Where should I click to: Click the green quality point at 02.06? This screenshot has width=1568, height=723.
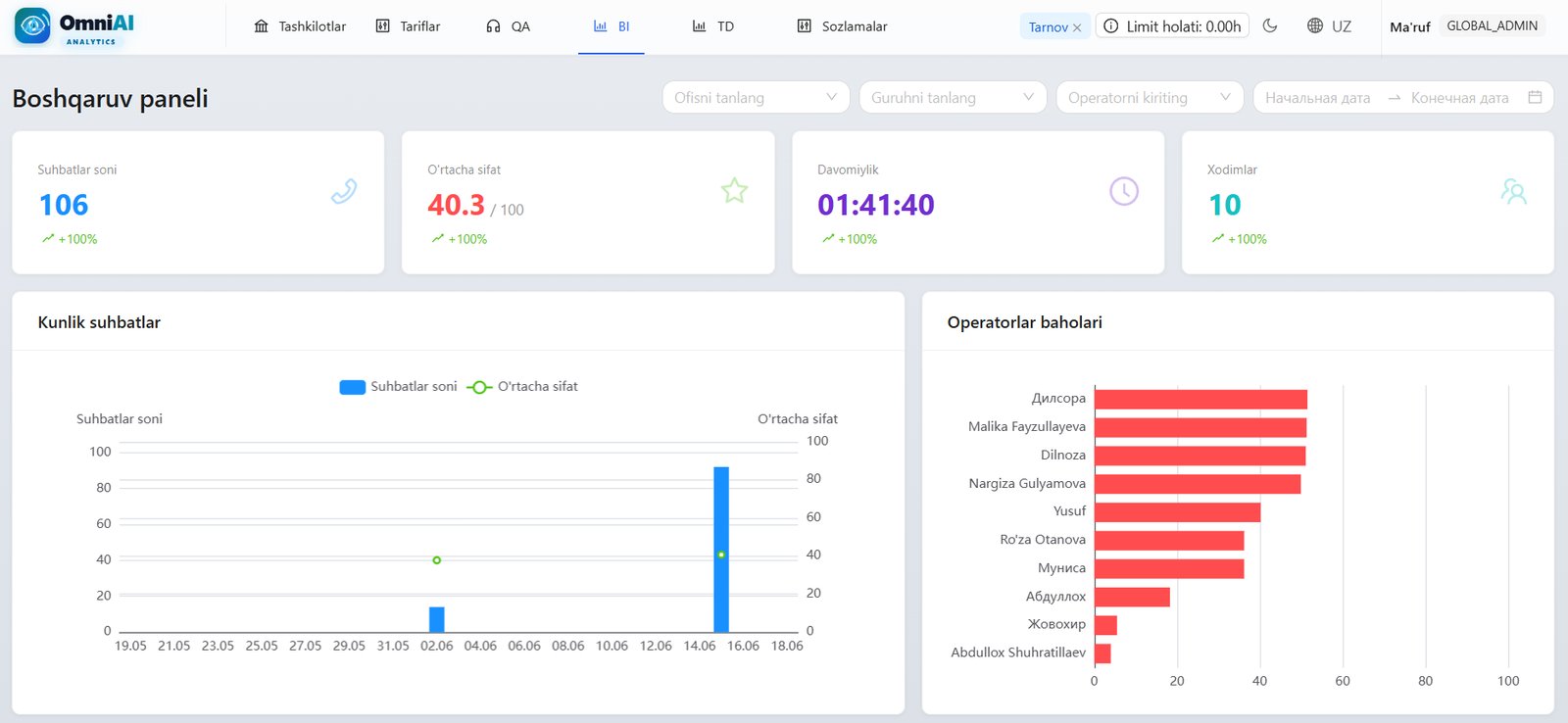coord(437,560)
